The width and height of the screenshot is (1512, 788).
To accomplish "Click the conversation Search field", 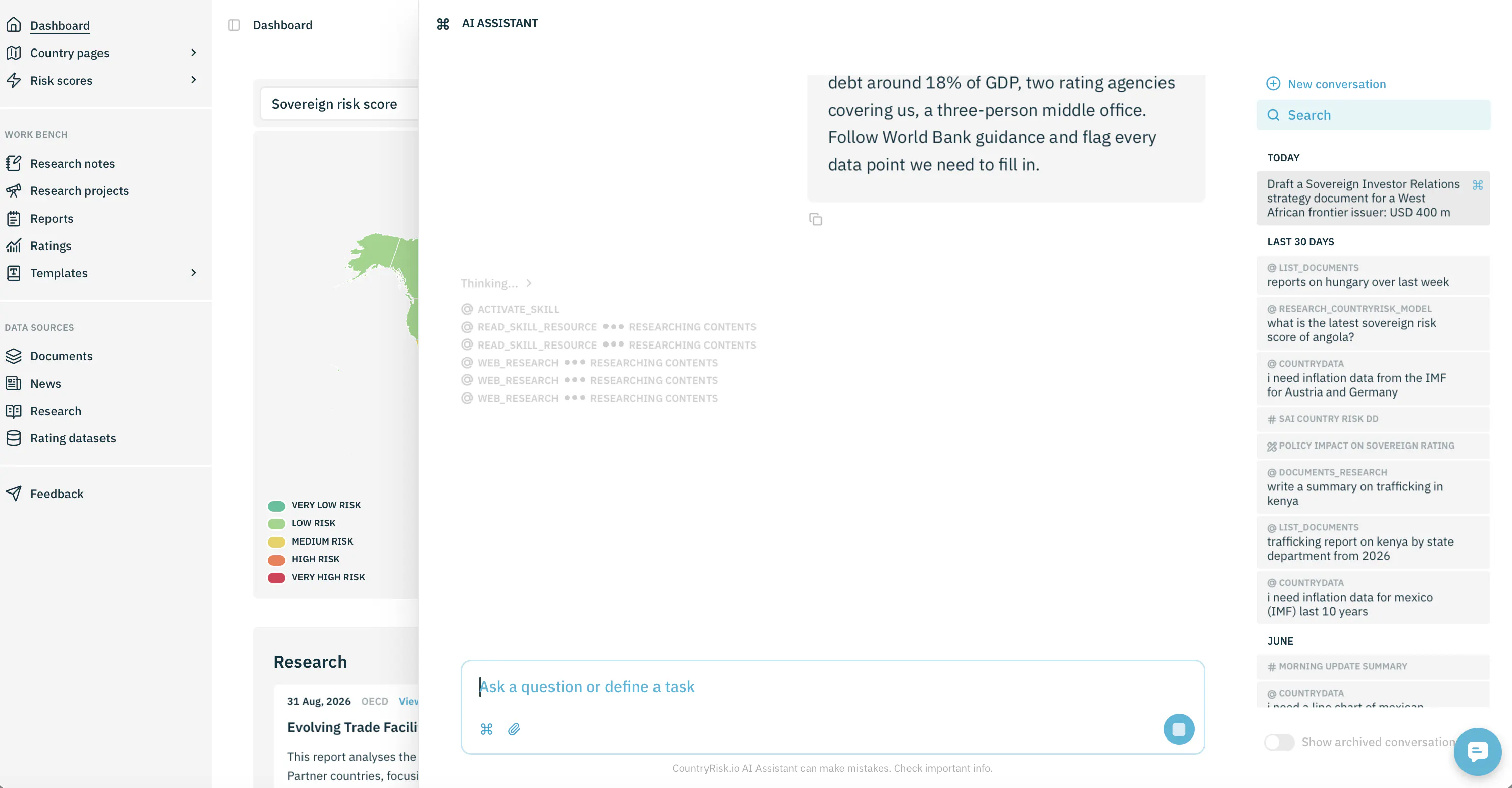I will pos(1373,115).
